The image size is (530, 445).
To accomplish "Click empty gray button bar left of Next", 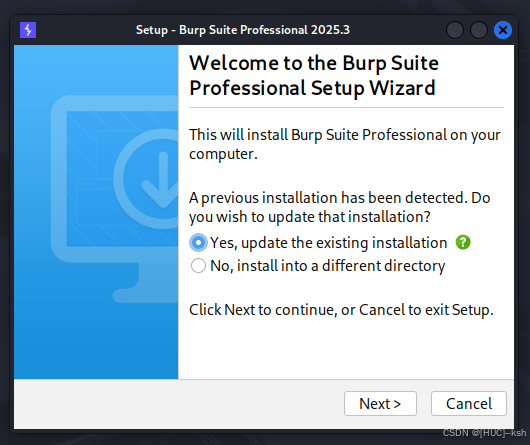I will [179, 404].
